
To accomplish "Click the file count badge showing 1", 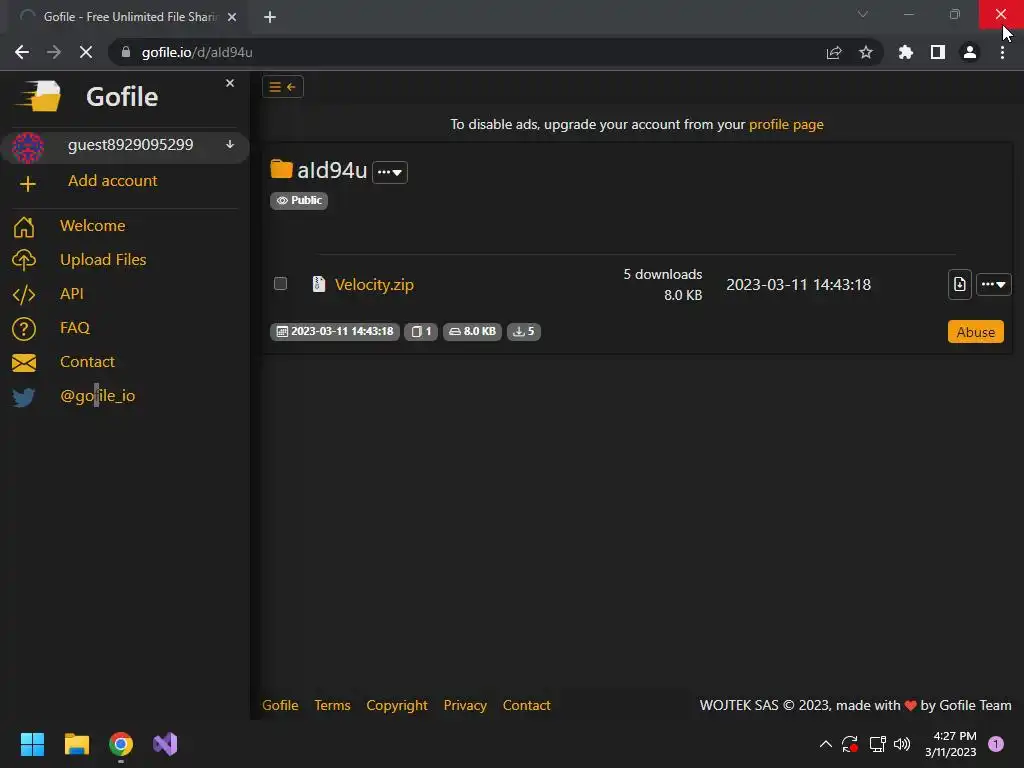I will click(x=421, y=332).
